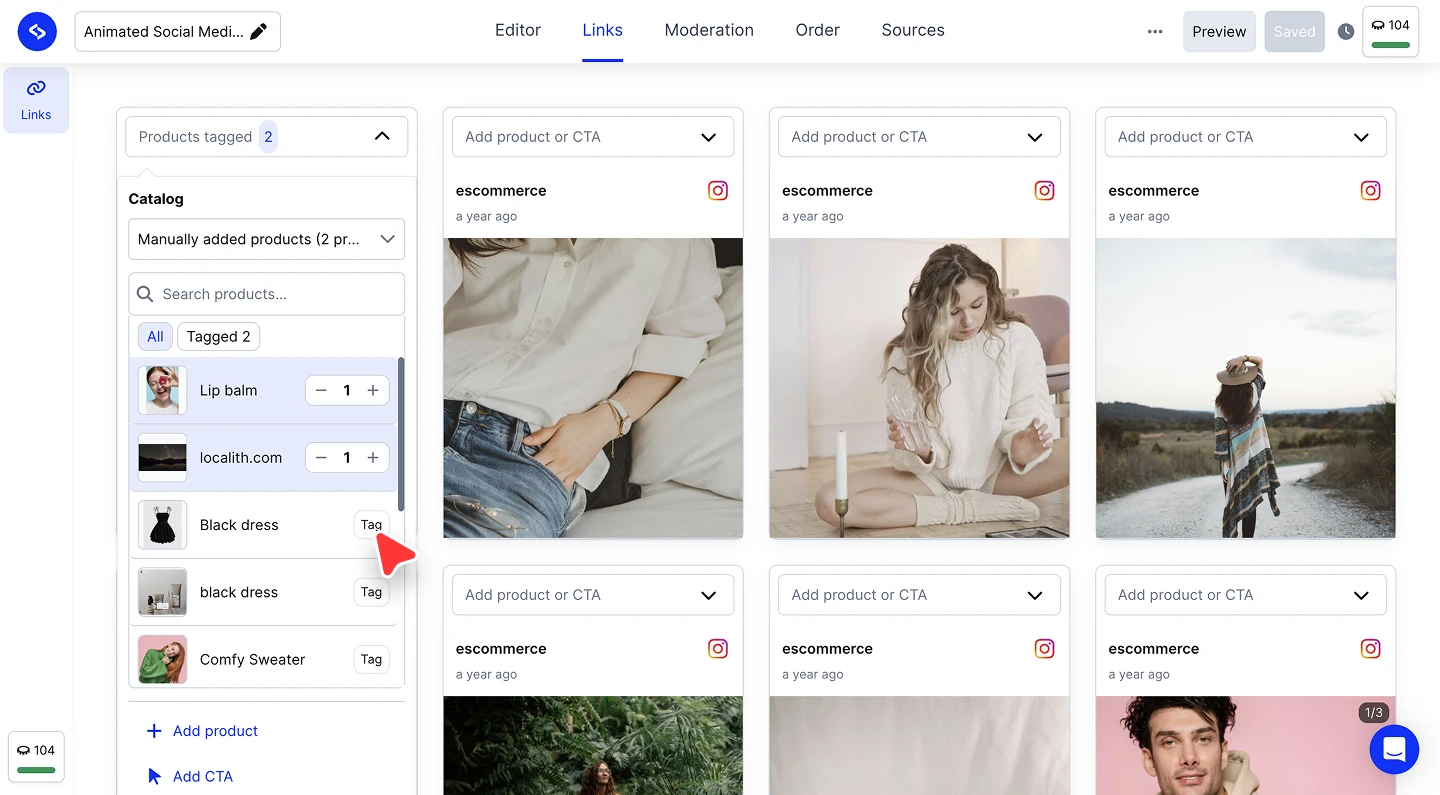
Task: Open the Manually added products catalog dropdown
Action: (x=266, y=240)
